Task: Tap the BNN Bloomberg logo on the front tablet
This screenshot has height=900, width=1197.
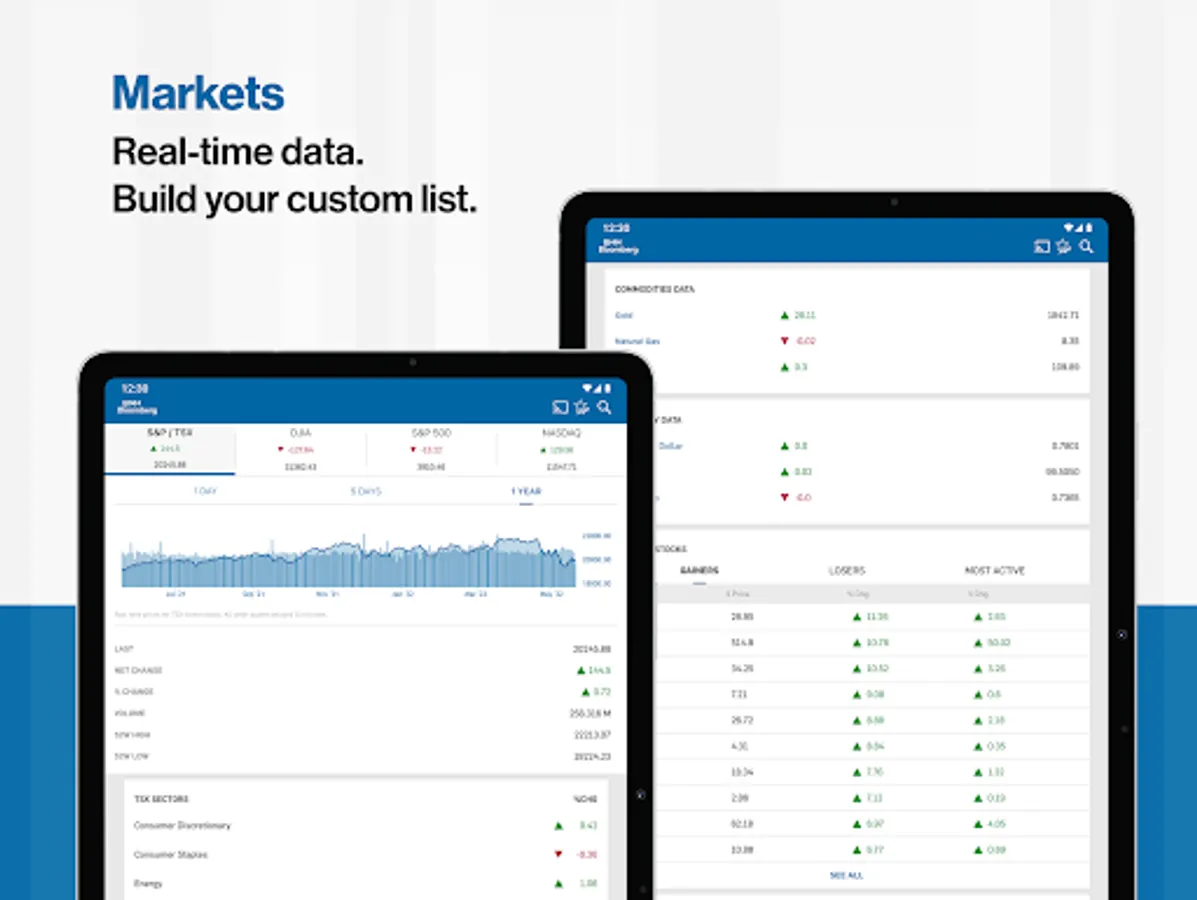Action: [x=137, y=407]
